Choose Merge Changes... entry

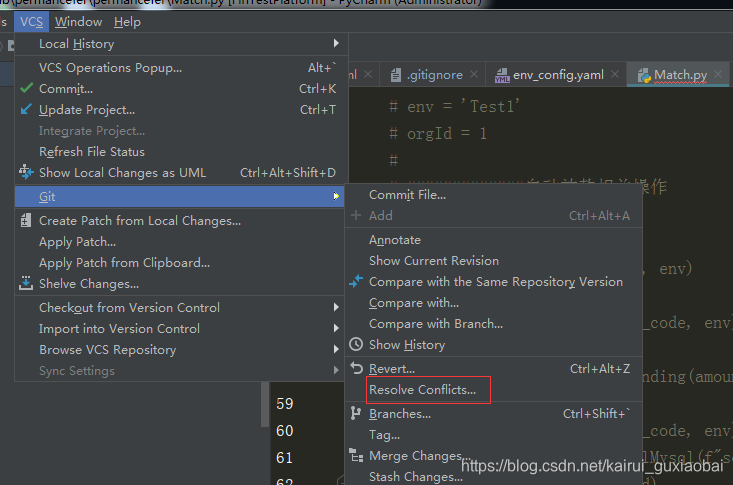[x=494, y=456]
